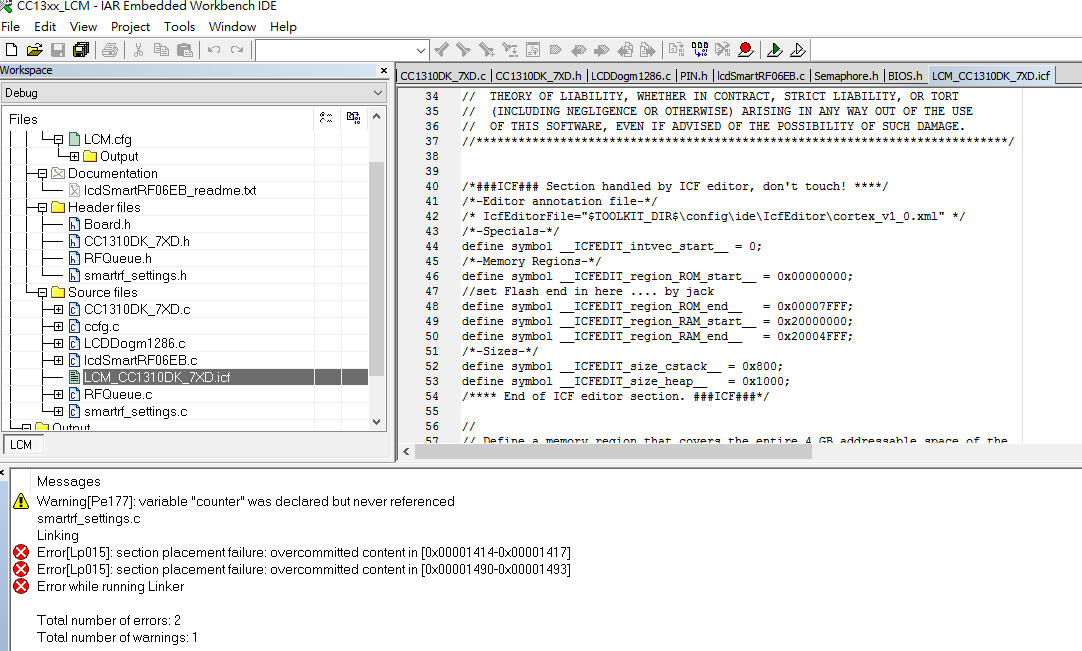
Task: Click the Copy icon in toolbar
Action: click(161, 50)
